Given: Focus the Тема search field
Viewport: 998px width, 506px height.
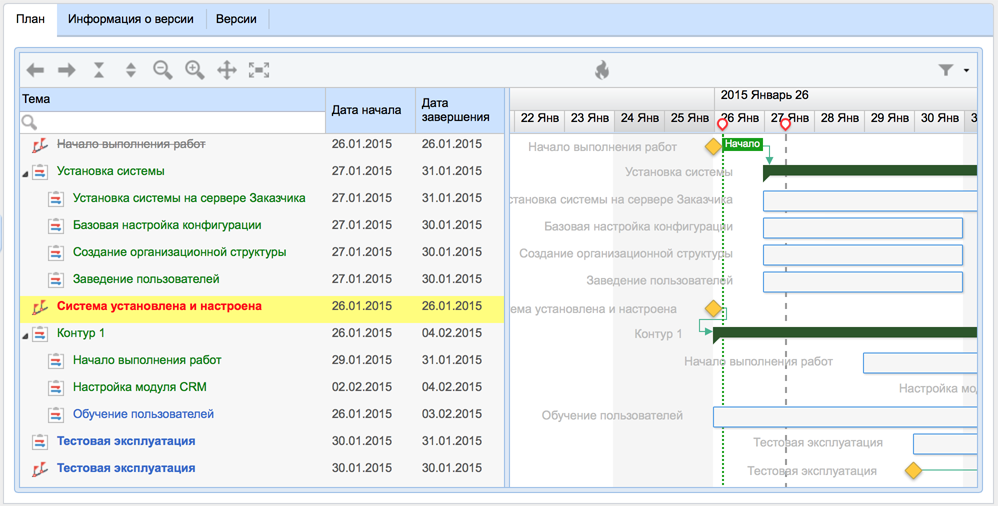Looking at the screenshot, I should (172, 122).
